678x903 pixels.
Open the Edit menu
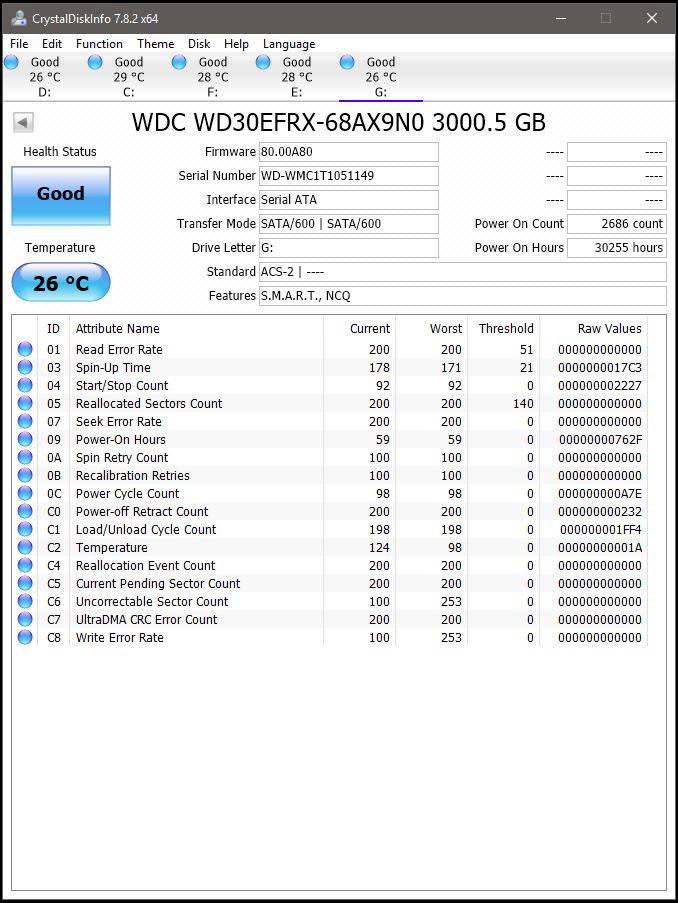[52, 44]
